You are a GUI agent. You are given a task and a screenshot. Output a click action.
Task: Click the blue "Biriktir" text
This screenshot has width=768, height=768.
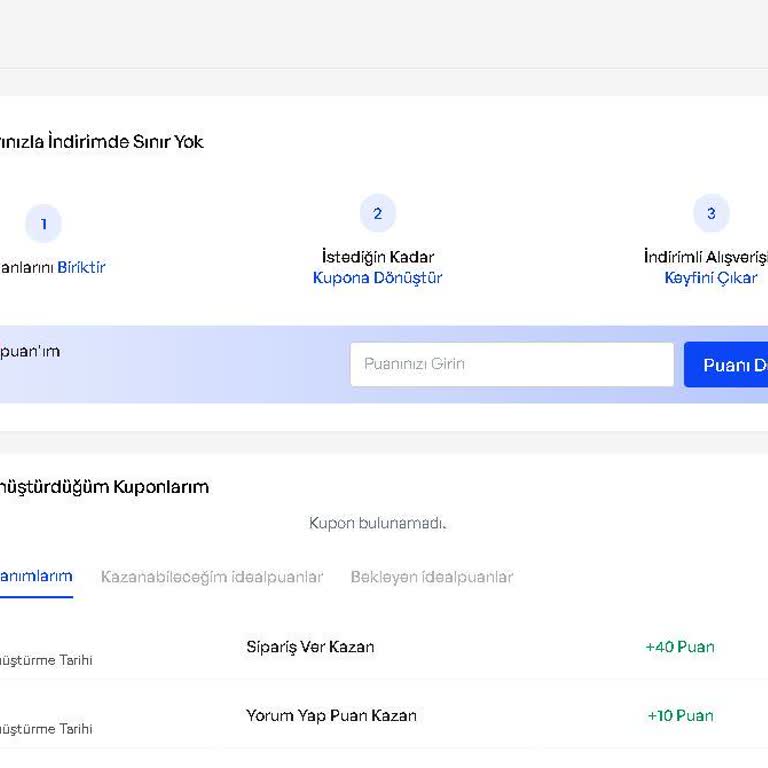pos(81,267)
